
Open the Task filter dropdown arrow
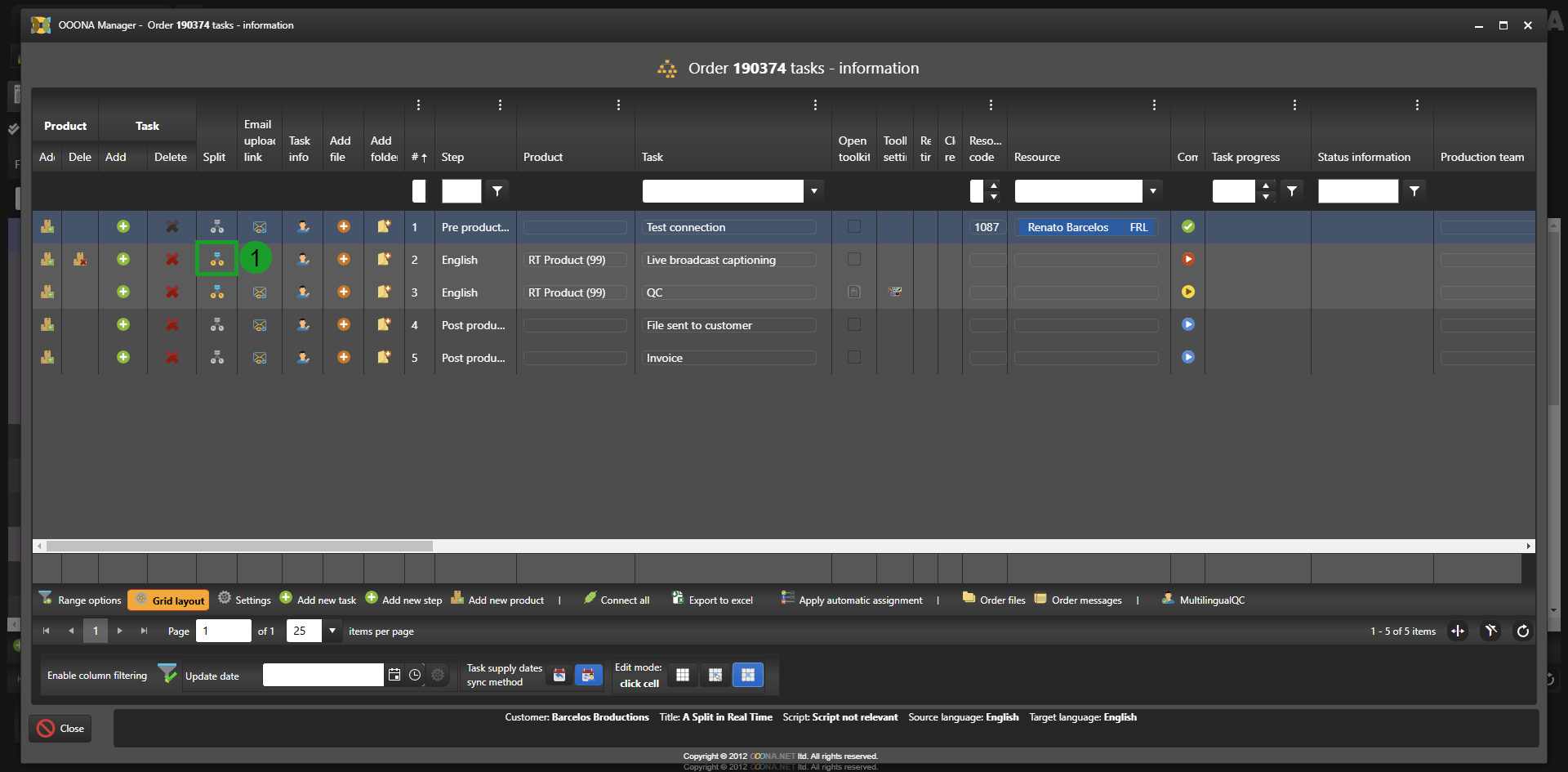814,191
